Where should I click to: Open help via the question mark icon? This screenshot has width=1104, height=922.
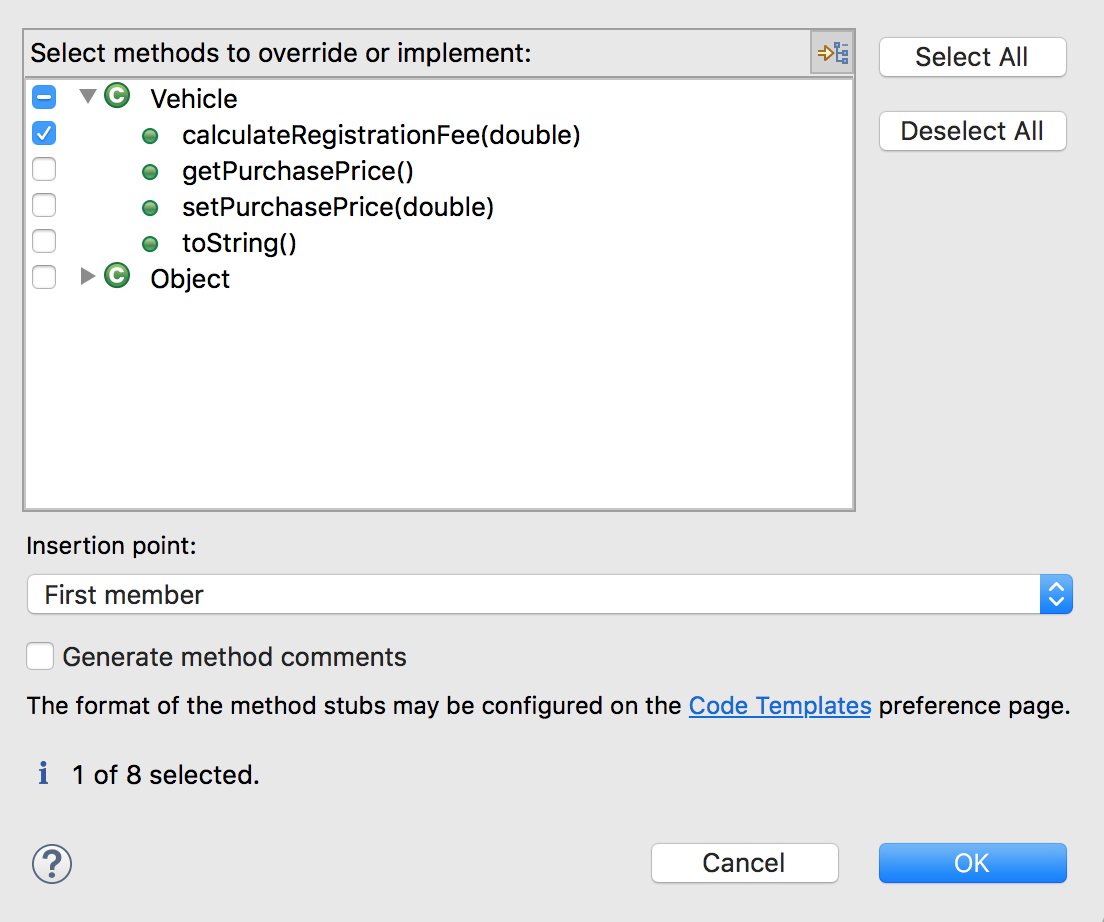51,864
